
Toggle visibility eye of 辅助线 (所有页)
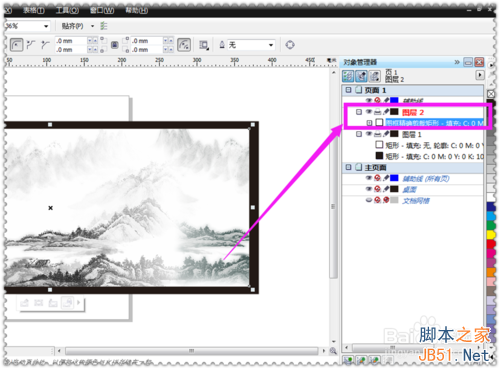point(369,178)
